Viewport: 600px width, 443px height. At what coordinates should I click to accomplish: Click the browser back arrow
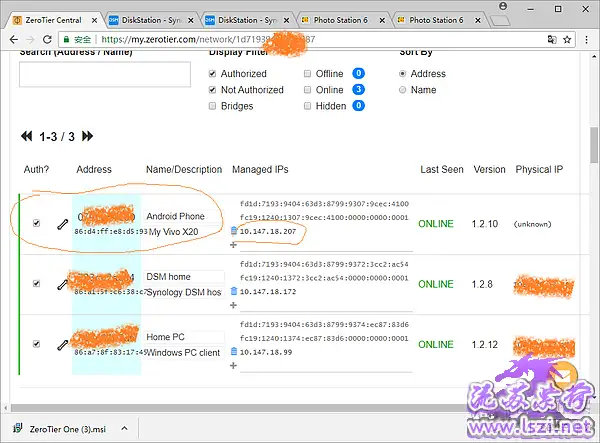[14, 39]
